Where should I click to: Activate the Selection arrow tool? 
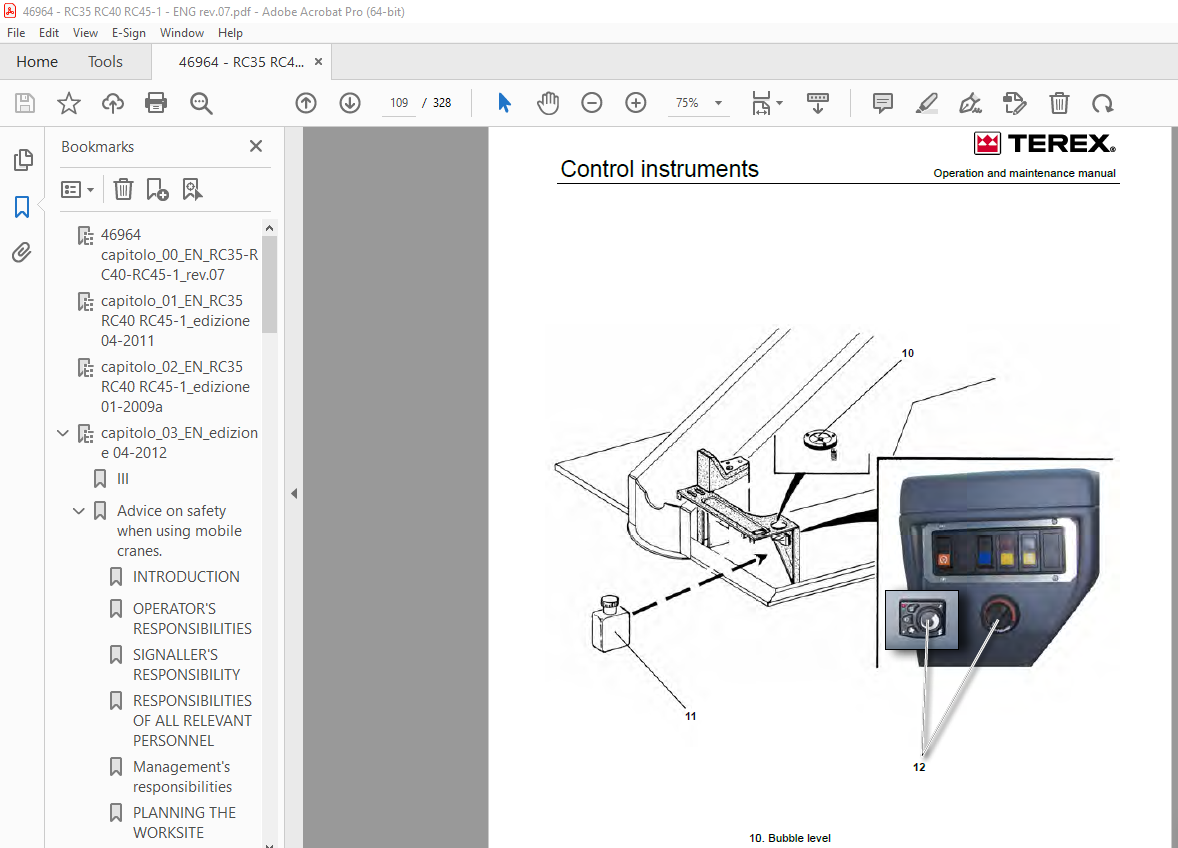(x=504, y=103)
